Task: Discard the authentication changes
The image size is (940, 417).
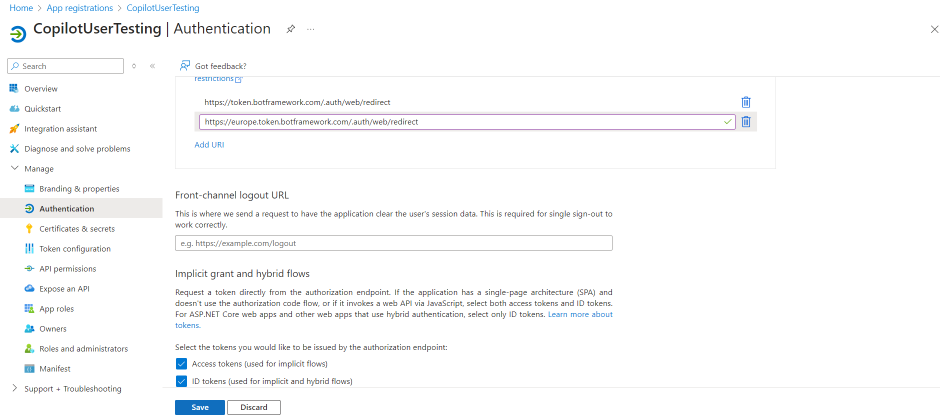Action: [x=253, y=407]
